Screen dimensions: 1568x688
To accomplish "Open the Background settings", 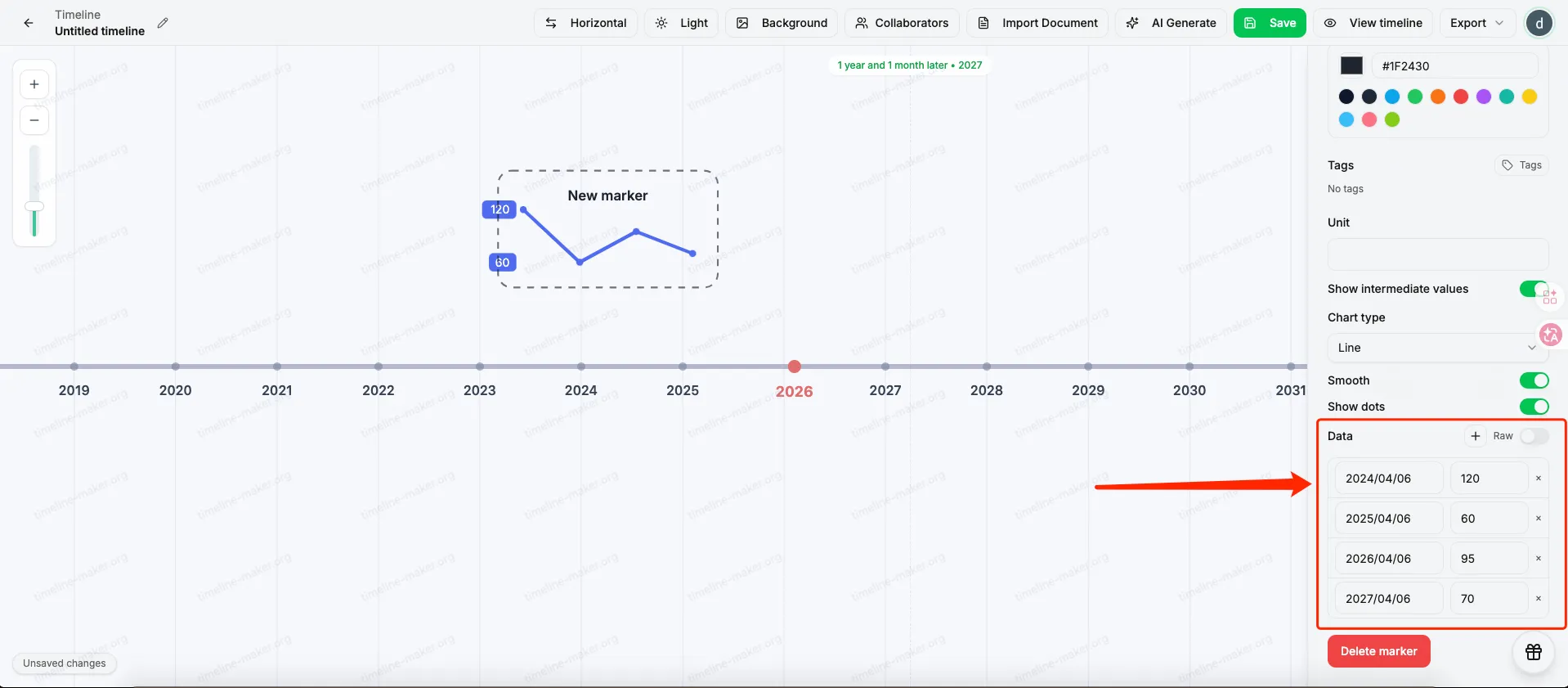I will tap(782, 23).
